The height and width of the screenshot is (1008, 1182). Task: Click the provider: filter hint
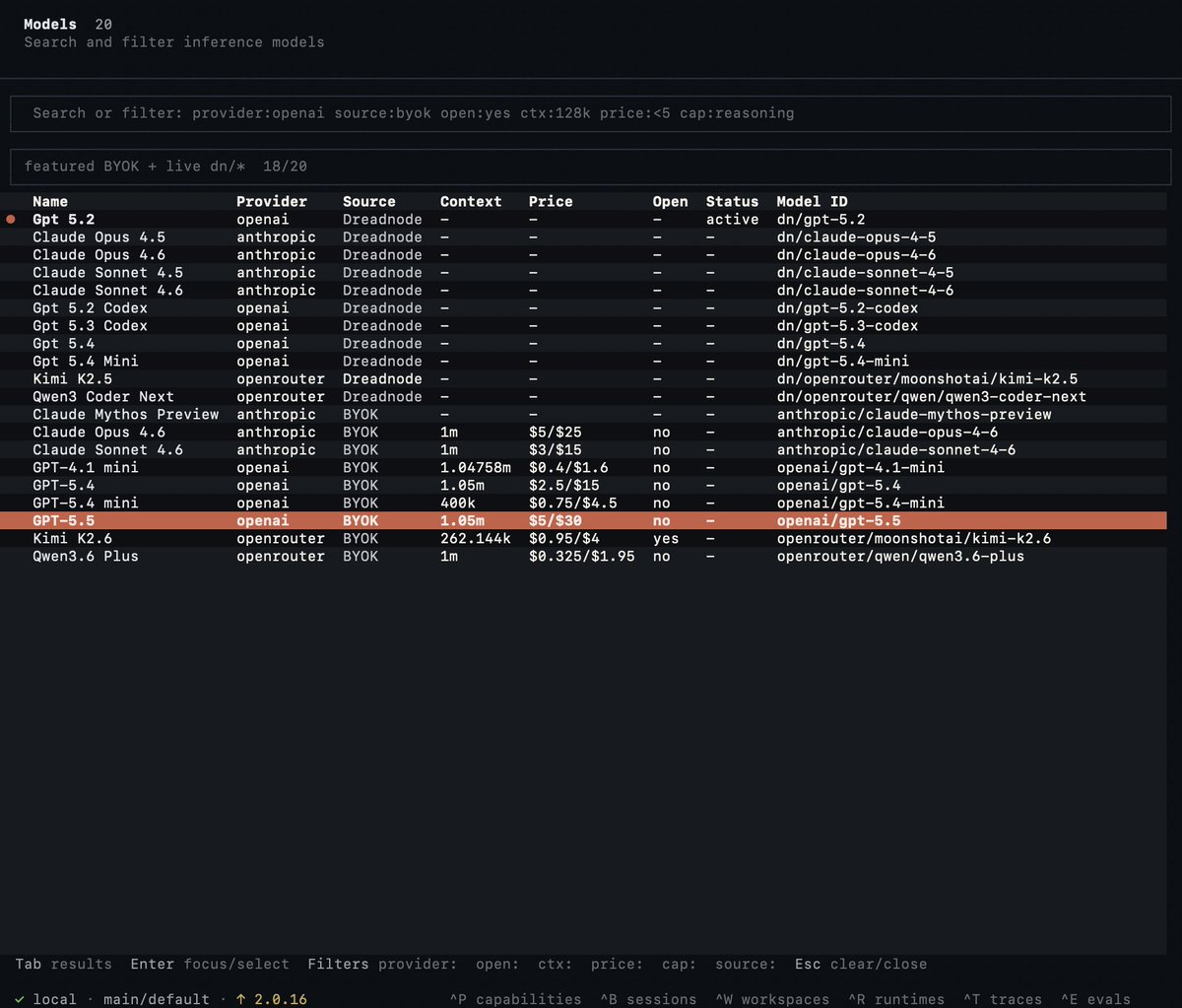tap(418, 965)
